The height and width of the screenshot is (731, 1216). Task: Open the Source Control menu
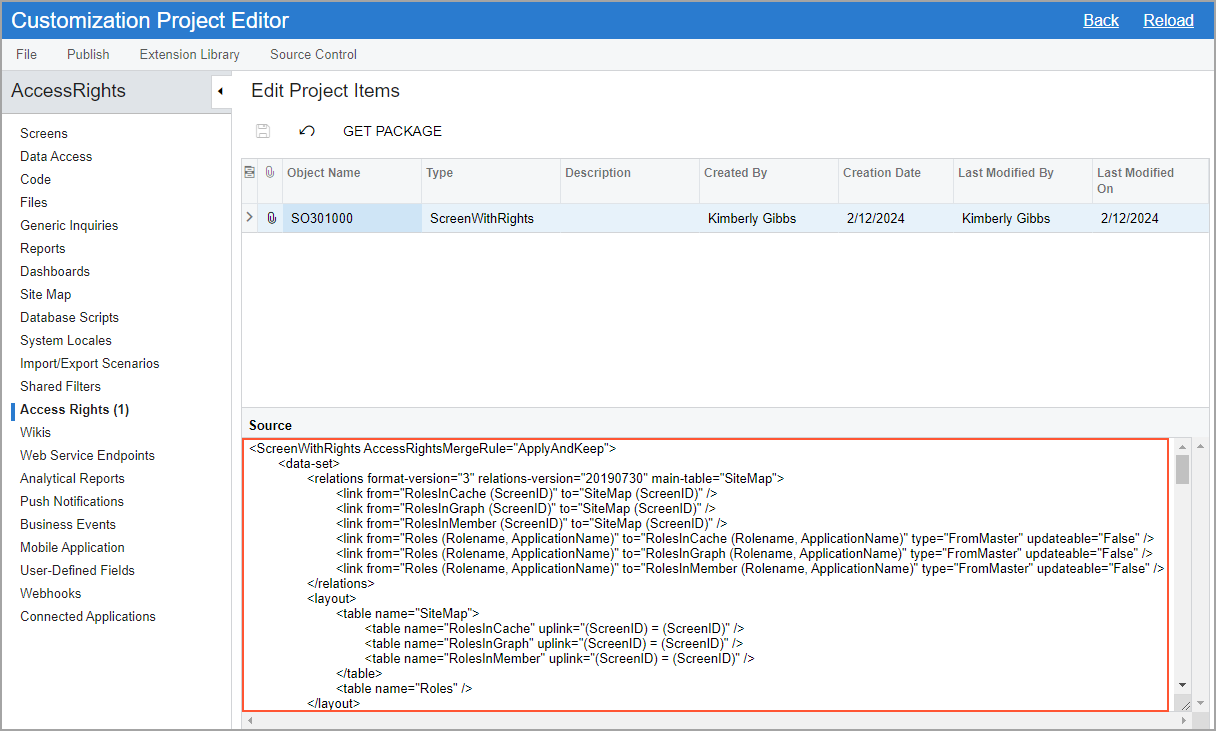pyautogui.click(x=313, y=54)
